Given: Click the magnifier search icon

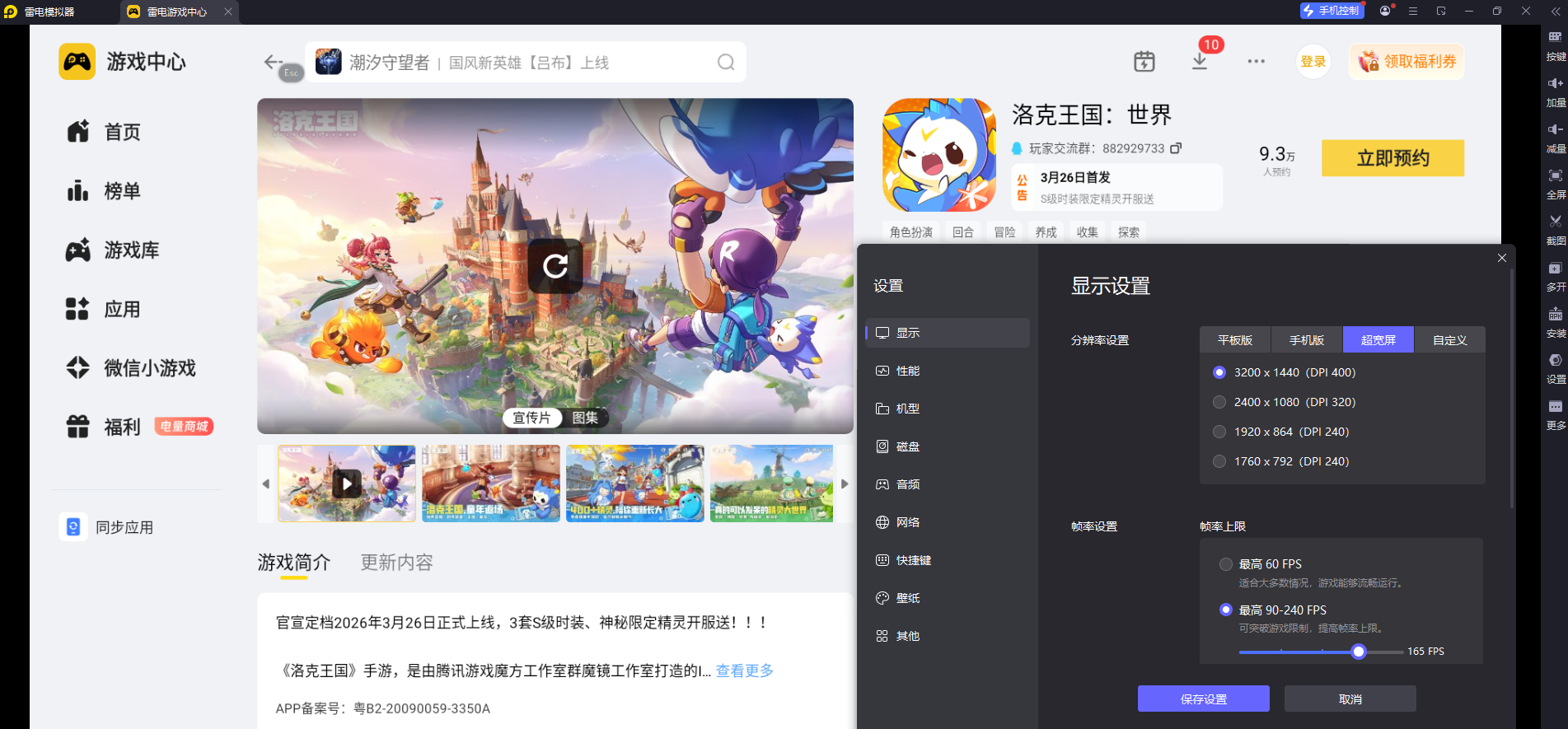Looking at the screenshot, I should pos(726,63).
